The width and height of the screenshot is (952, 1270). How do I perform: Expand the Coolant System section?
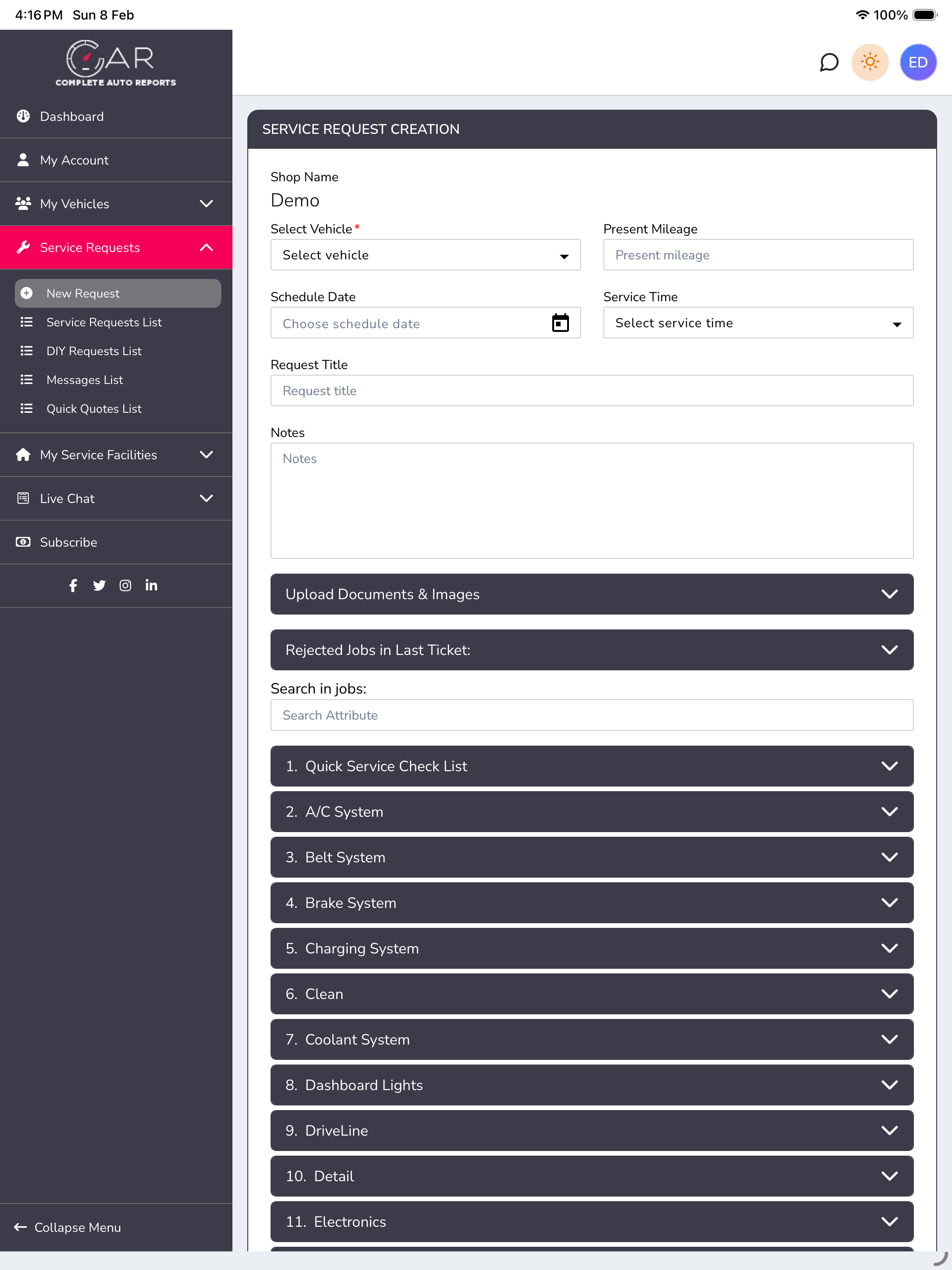tap(592, 1039)
